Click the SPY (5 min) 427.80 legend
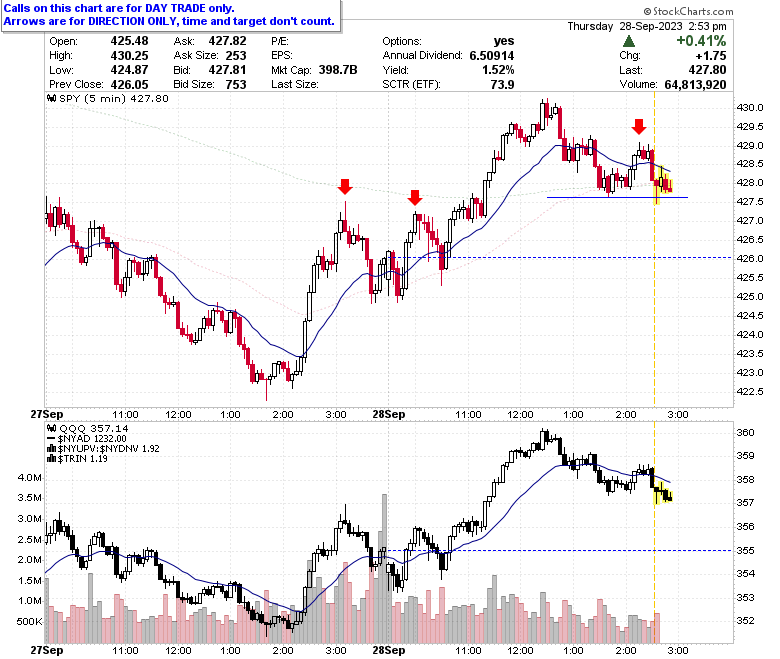Image resolution: width=780 pixels, height=659 pixels. [114, 98]
